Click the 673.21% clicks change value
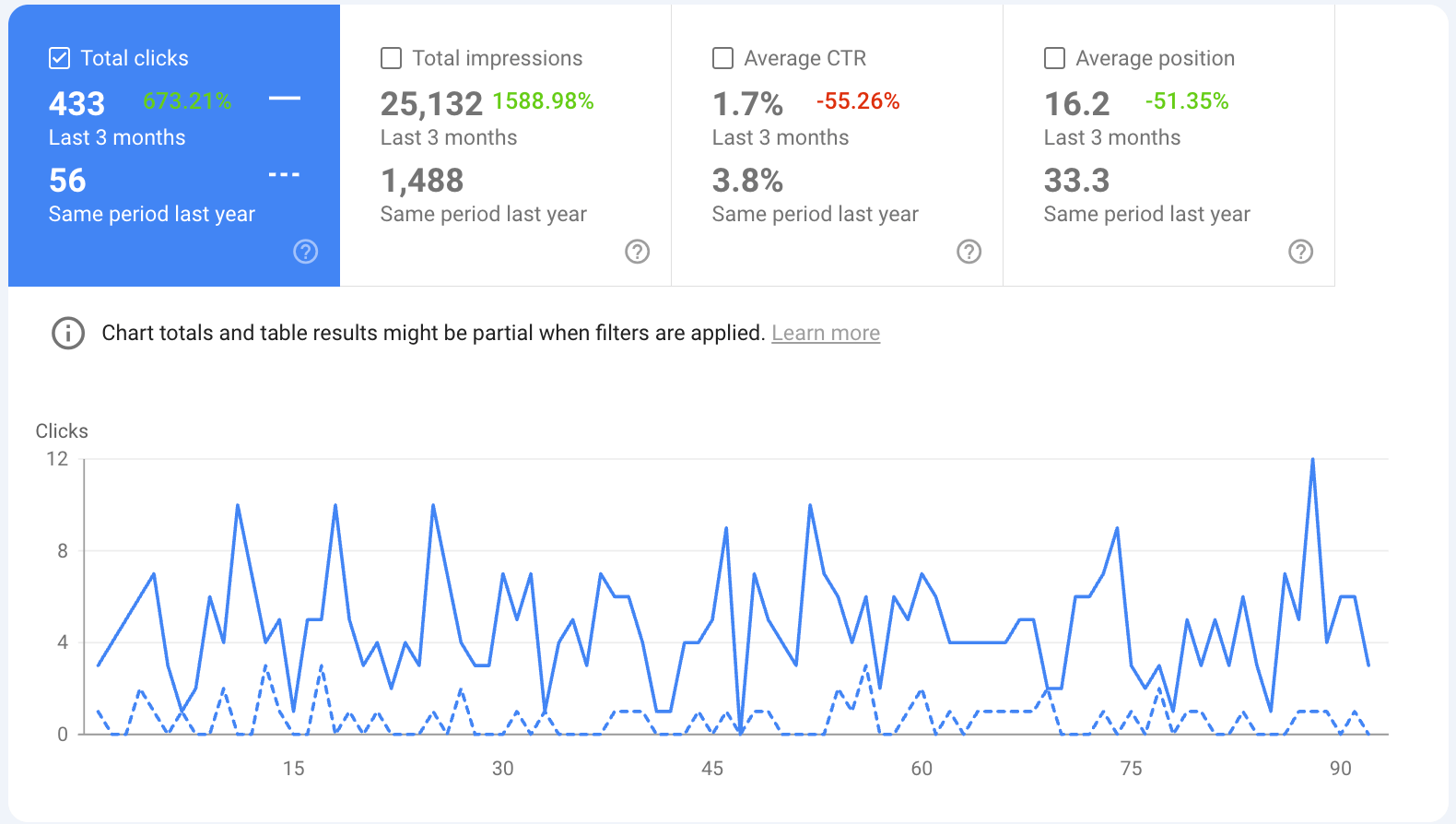1456x824 pixels. click(187, 101)
